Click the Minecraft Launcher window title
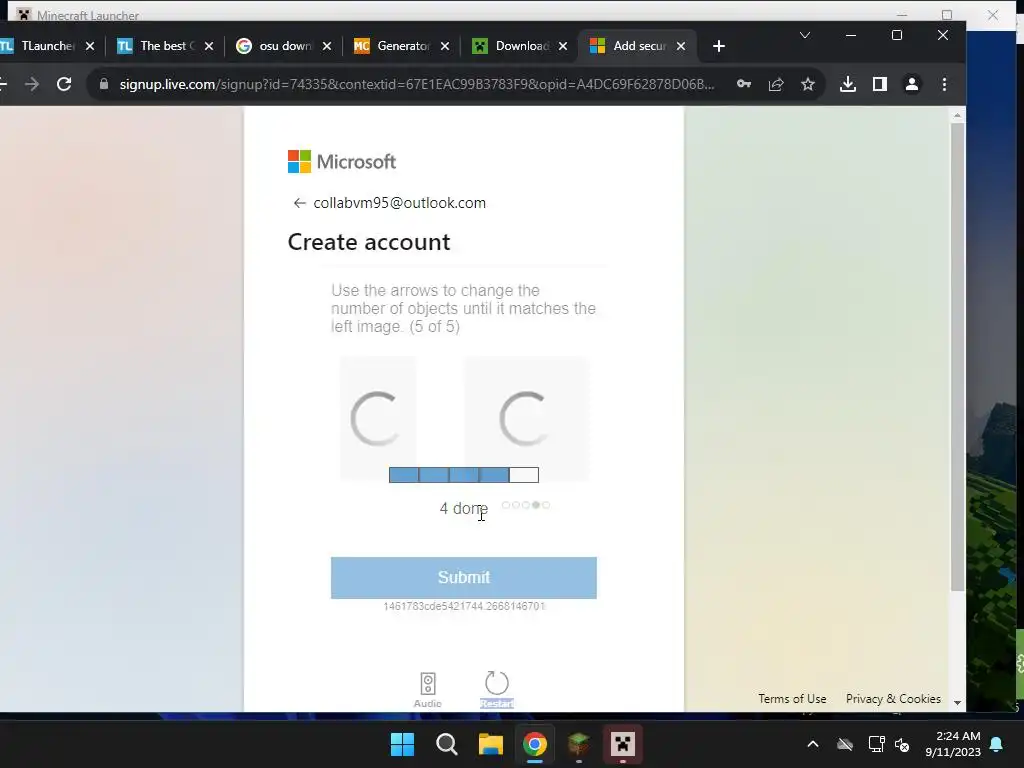Screen dimensions: 1024x768 (88, 15)
